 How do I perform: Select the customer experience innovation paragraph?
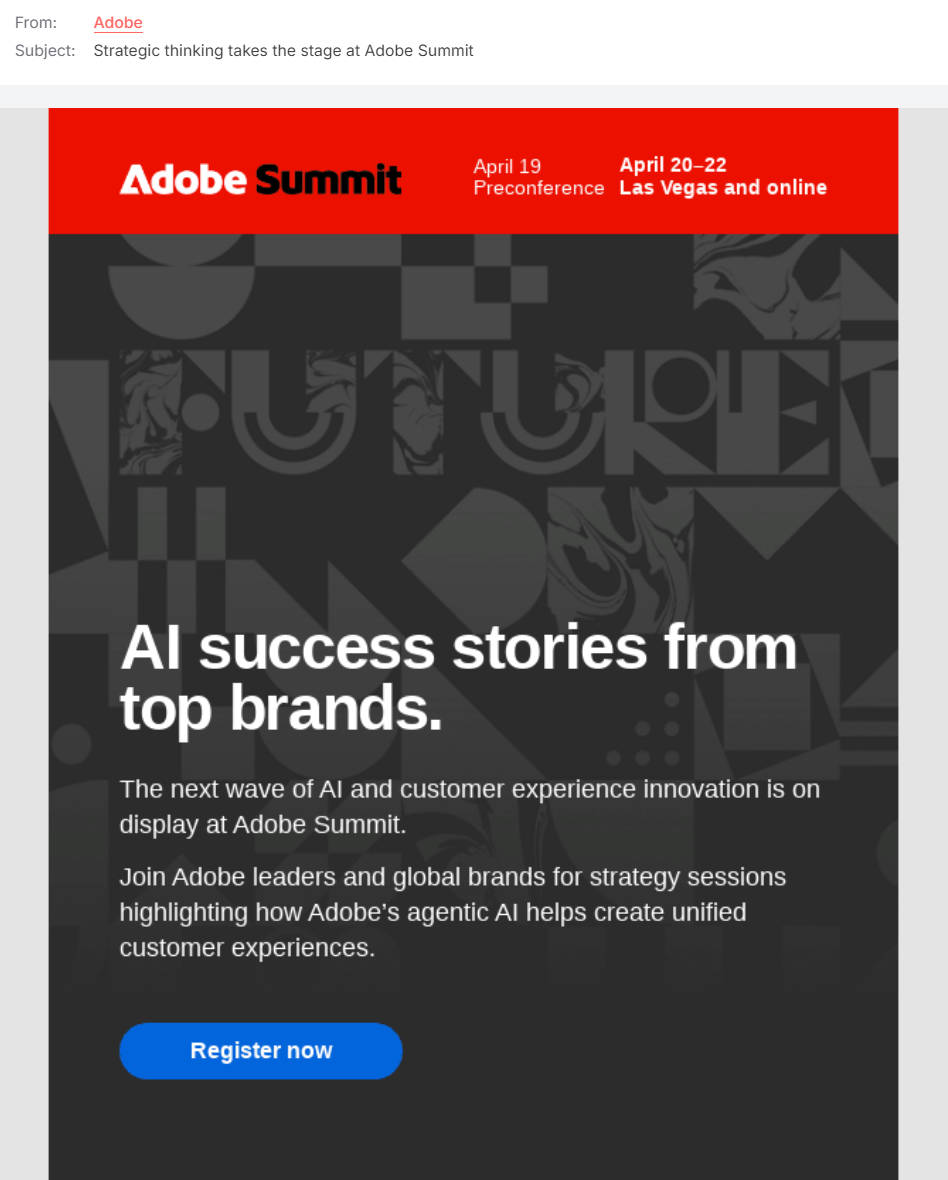click(470, 806)
